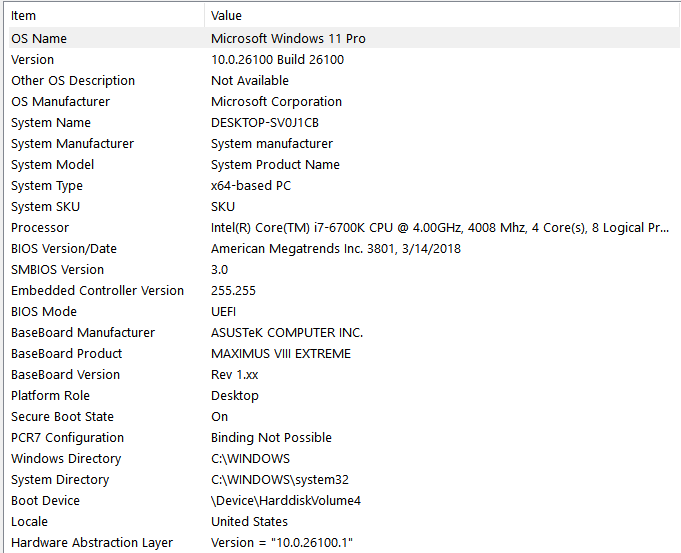Select the System Directory row label
This screenshot has width=681, height=553.
coord(60,480)
